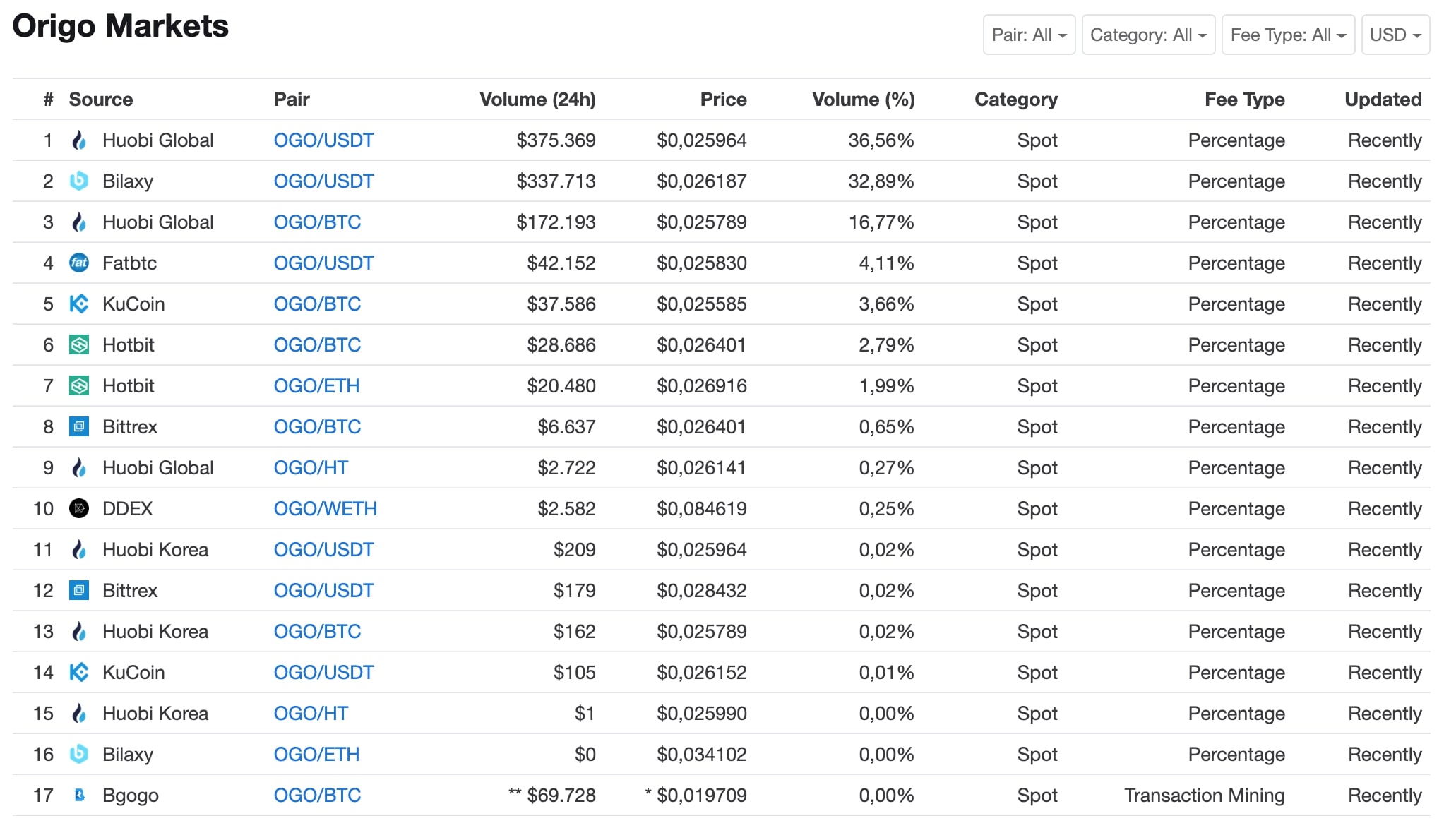Screen dimensions: 1456x840
Task: Select the Transaction Mining fee type text
Action: point(1204,796)
